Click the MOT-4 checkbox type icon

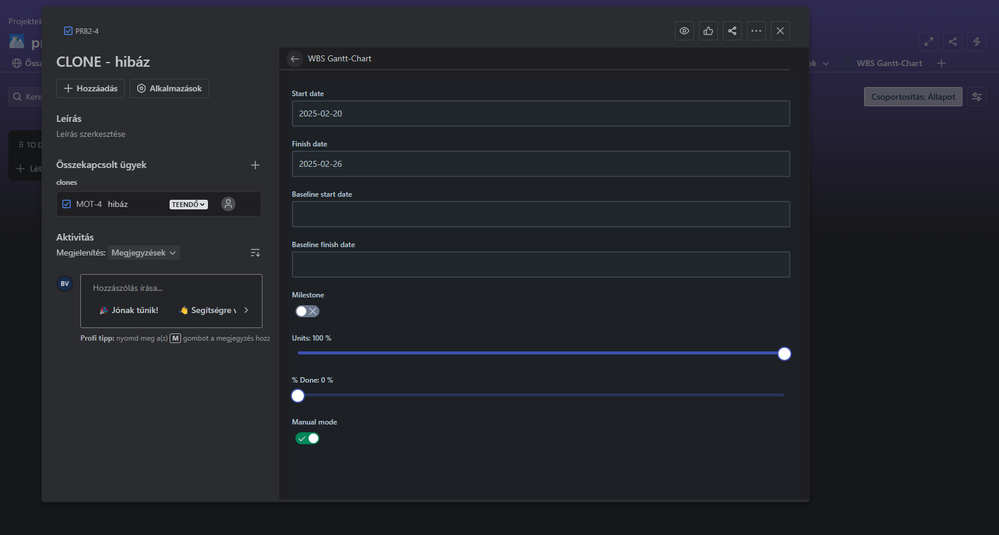pyautogui.click(x=66, y=204)
